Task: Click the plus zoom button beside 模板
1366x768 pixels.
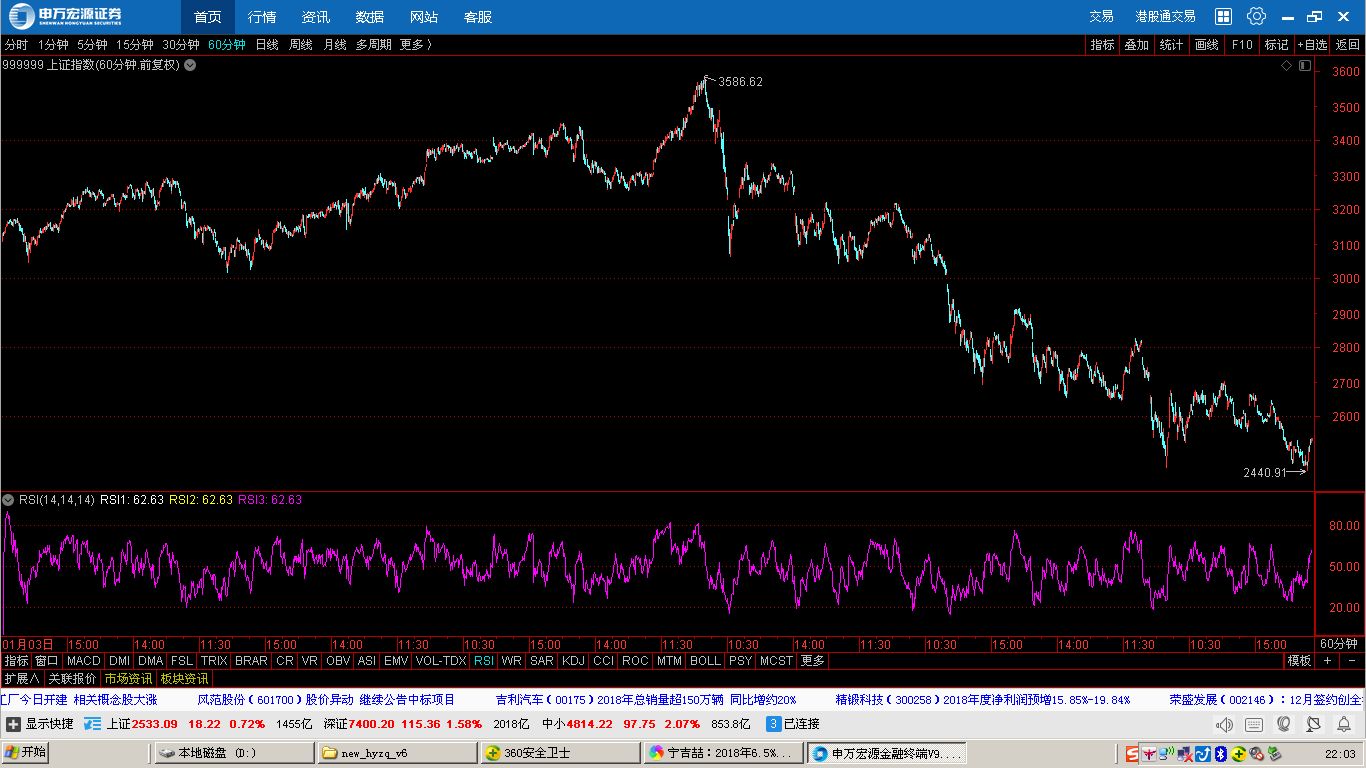Action: click(1327, 661)
